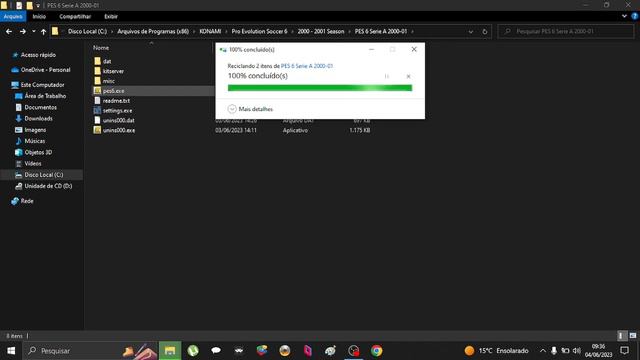
Task: Go to Arquivos de Programas (x86) breadcrumb
Action: click(x=153, y=31)
